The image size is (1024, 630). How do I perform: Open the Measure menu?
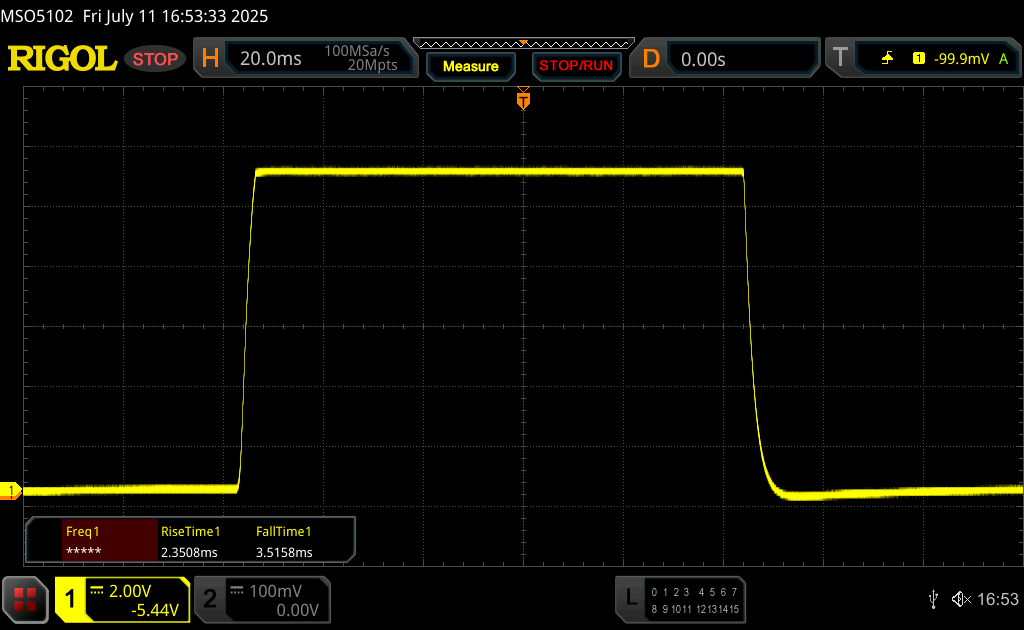(471, 67)
